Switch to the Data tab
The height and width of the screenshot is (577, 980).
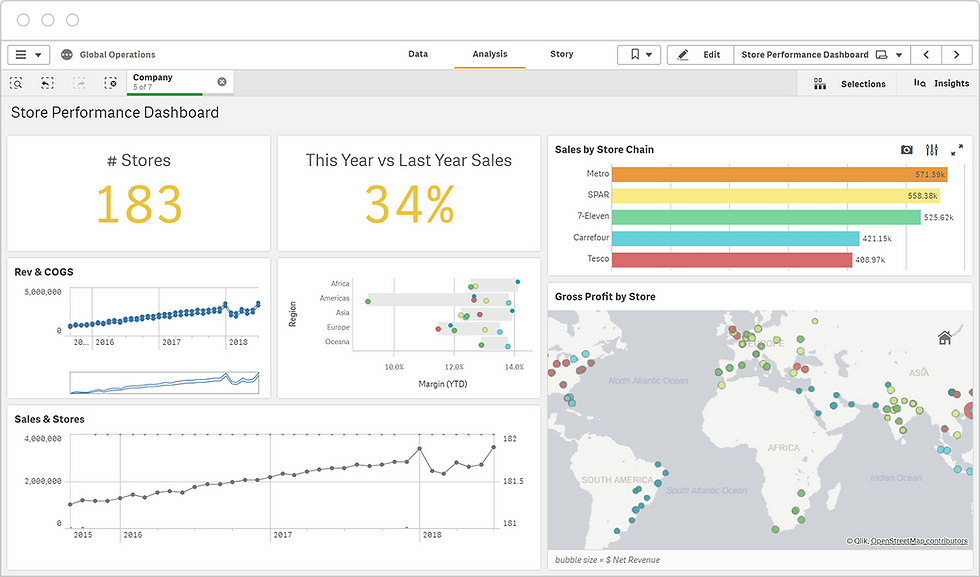(418, 54)
